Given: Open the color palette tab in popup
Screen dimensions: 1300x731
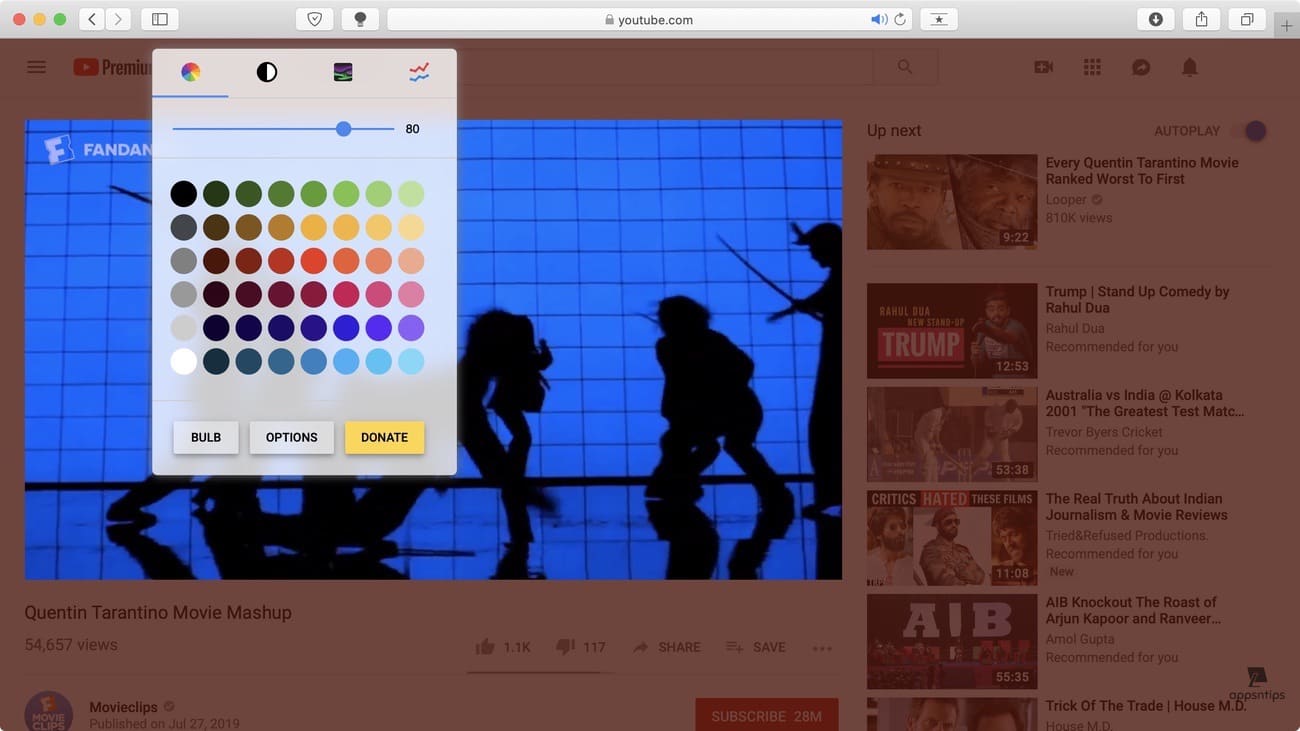Looking at the screenshot, I should pyautogui.click(x=190, y=72).
